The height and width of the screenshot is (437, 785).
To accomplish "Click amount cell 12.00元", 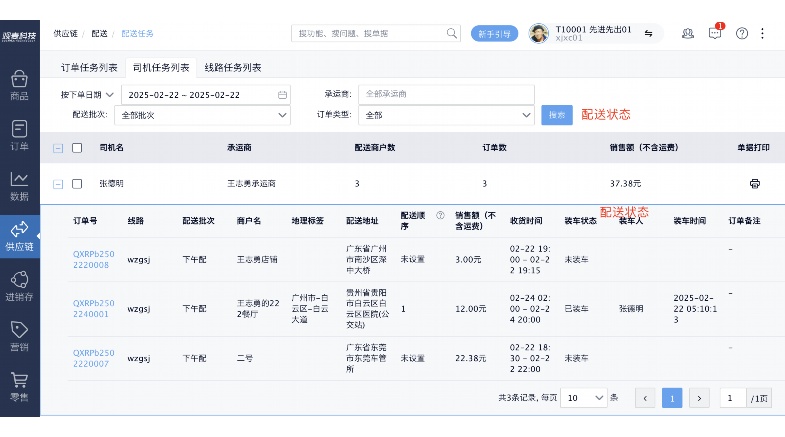I will coord(471,308).
